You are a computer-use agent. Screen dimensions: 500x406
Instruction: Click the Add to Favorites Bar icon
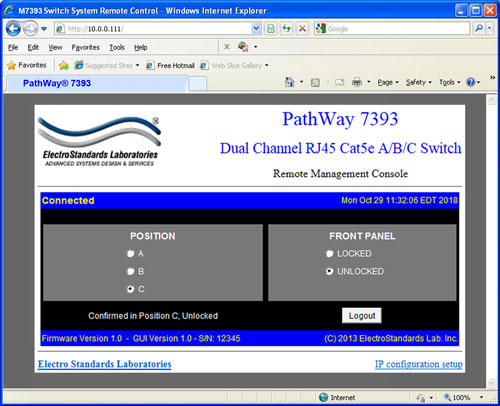pyautogui.click(x=64, y=65)
